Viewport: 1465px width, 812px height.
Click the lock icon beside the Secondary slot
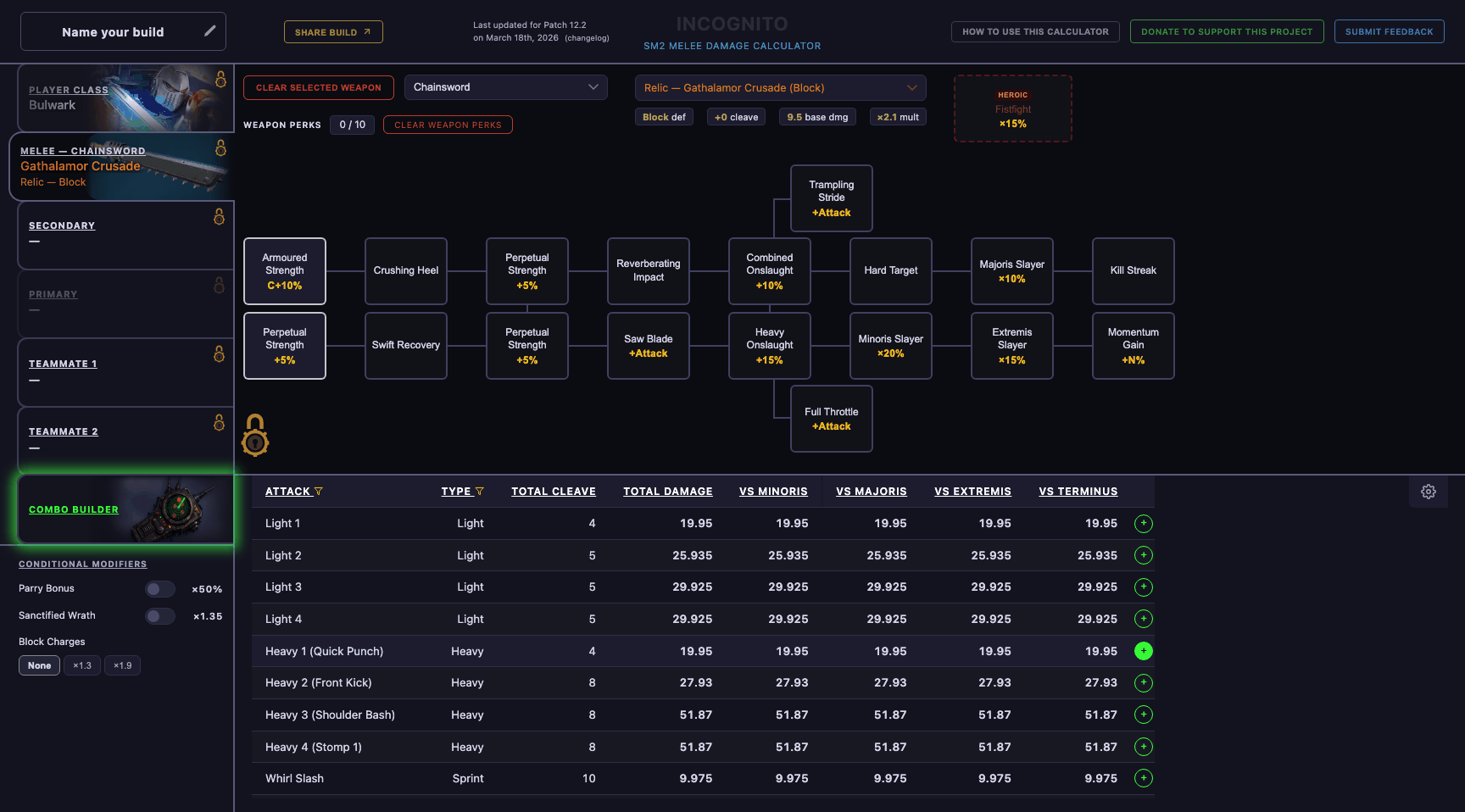point(220,214)
